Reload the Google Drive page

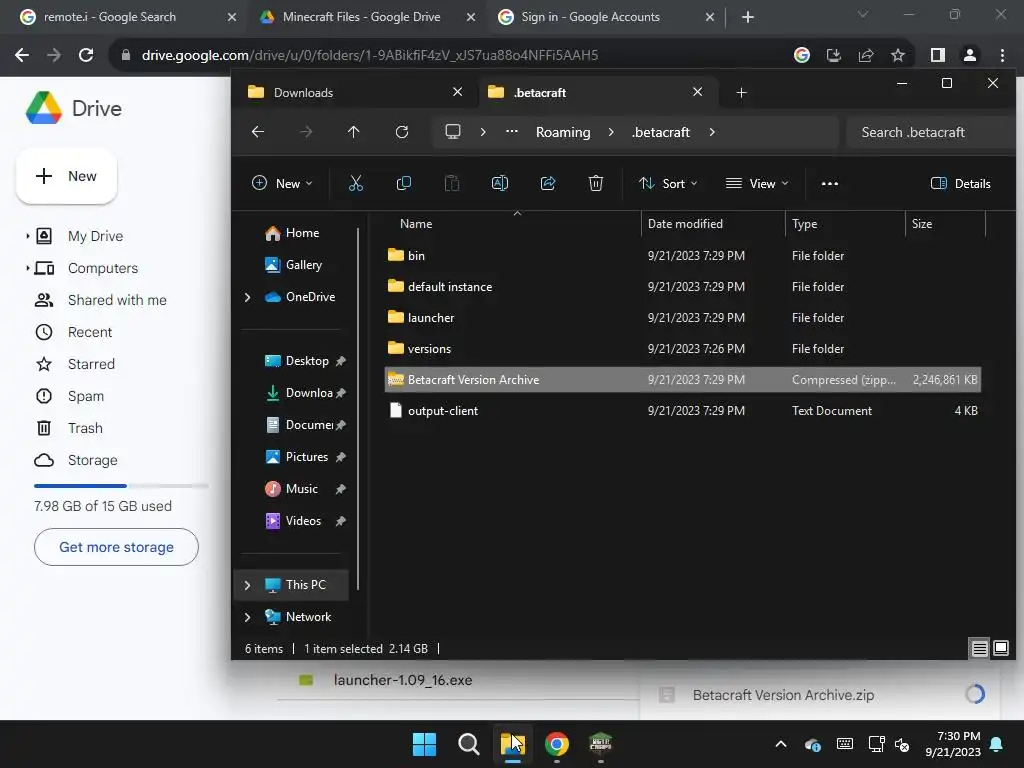click(86, 55)
